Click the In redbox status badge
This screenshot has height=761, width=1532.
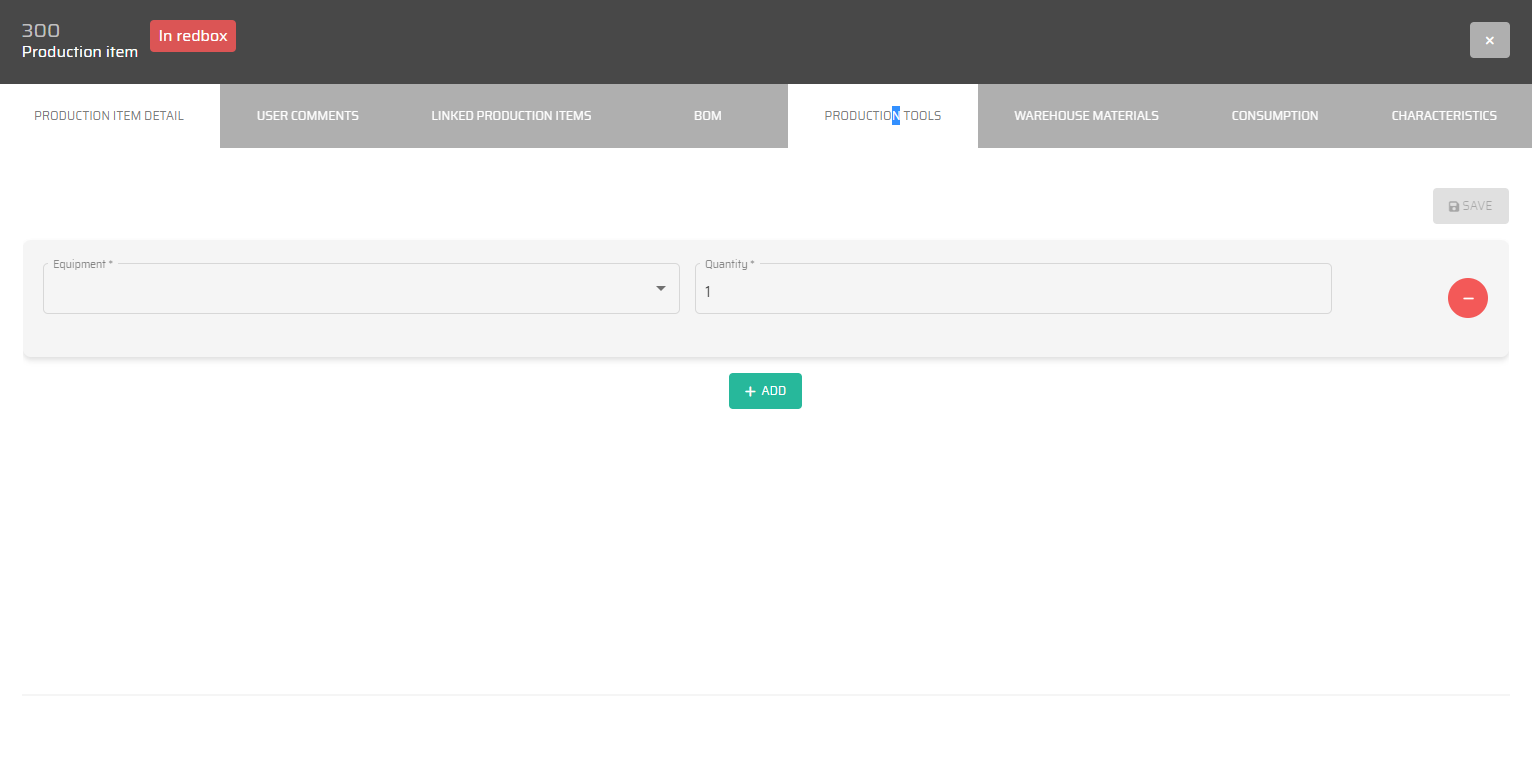point(193,36)
